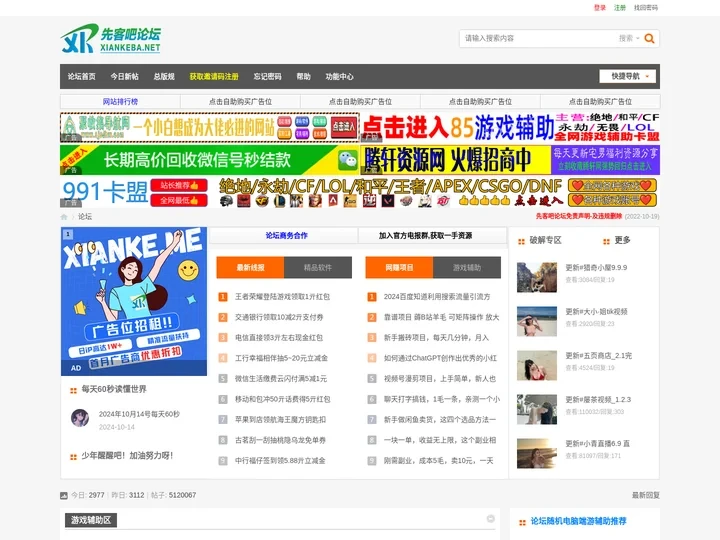This screenshot has width=720, height=540.
Task: Click the 腾轩资源网 banner ad
Action: coord(510,160)
